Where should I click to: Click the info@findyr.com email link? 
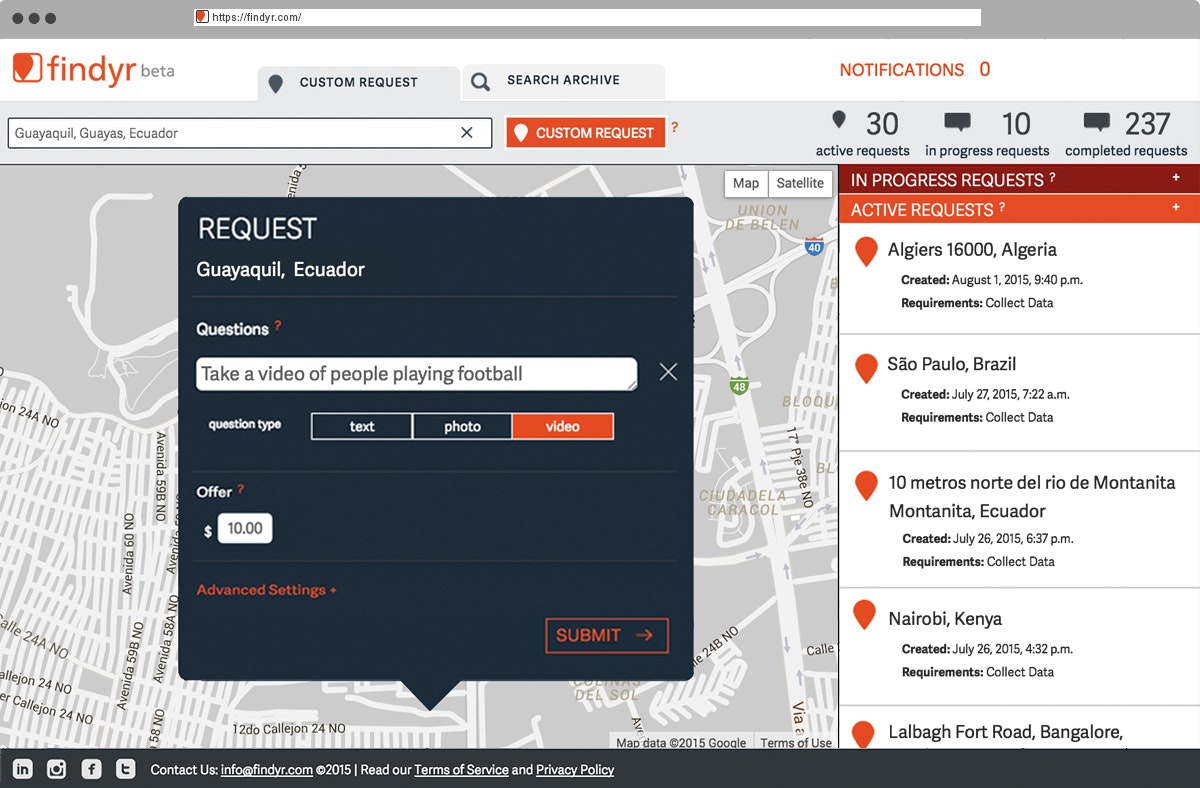coord(267,770)
